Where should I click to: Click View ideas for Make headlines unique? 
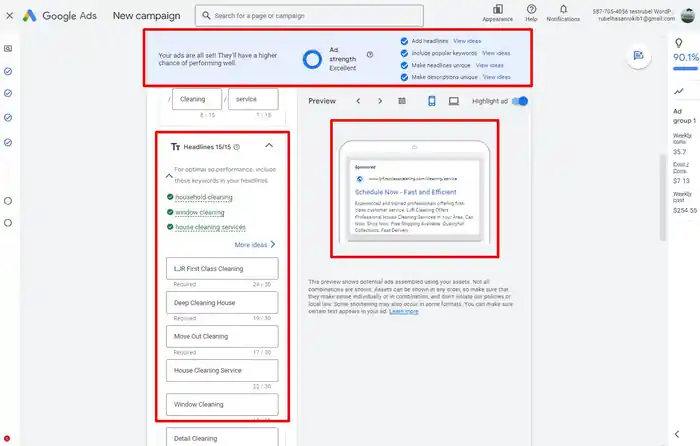point(489,65)
